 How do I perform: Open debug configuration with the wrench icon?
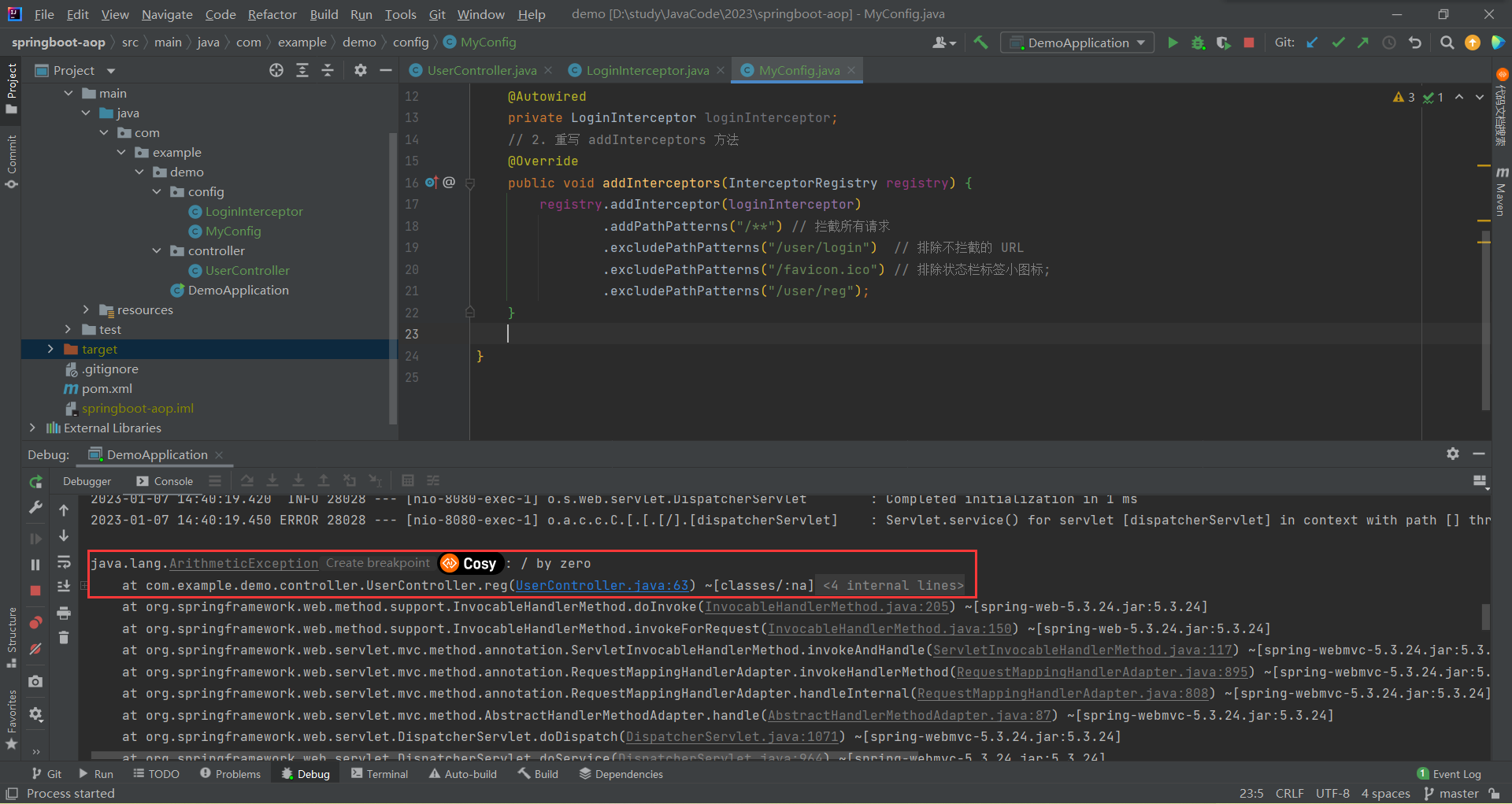pos(35,508)
